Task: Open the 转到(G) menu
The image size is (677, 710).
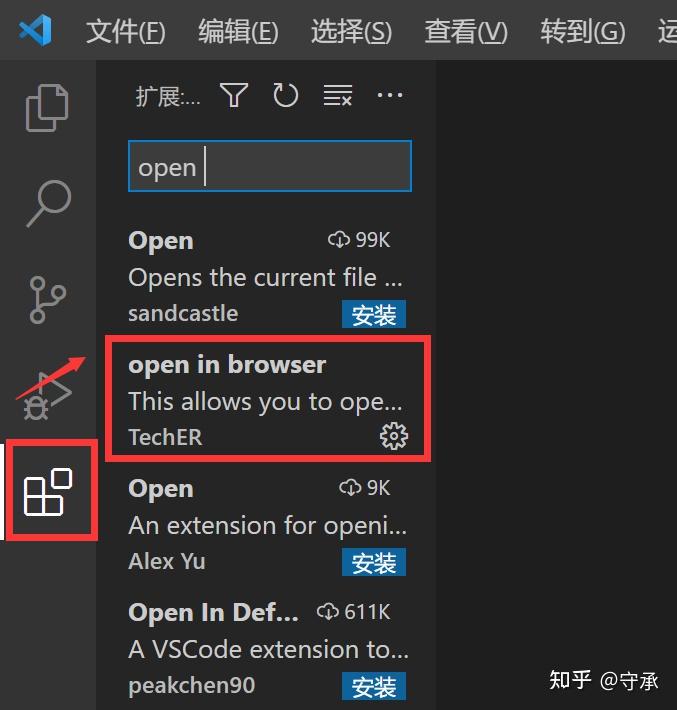Action: point(582,32)
